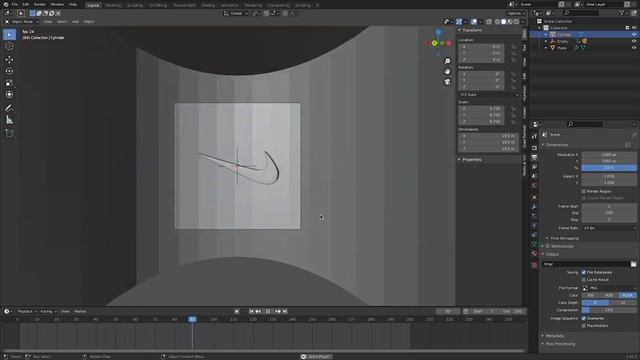Hide the Cylinder object in outliner
The image size is (640, 360).
click(x=634, y=35)
